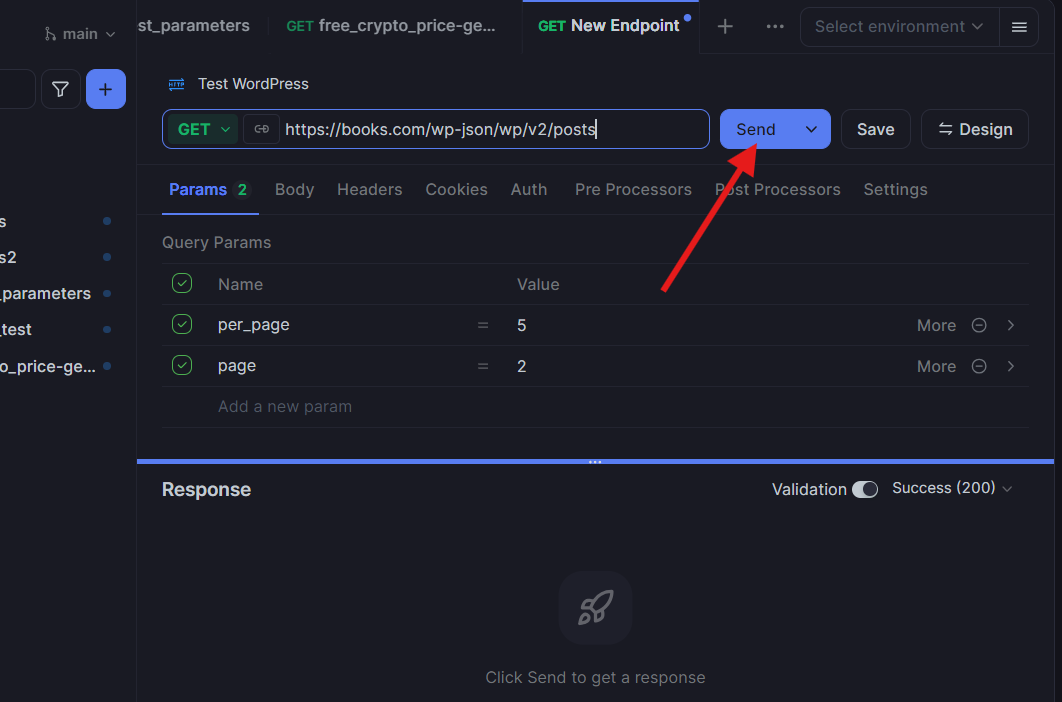Click the Save button
The image size is (1062, 702).
[x=875, y=129]
